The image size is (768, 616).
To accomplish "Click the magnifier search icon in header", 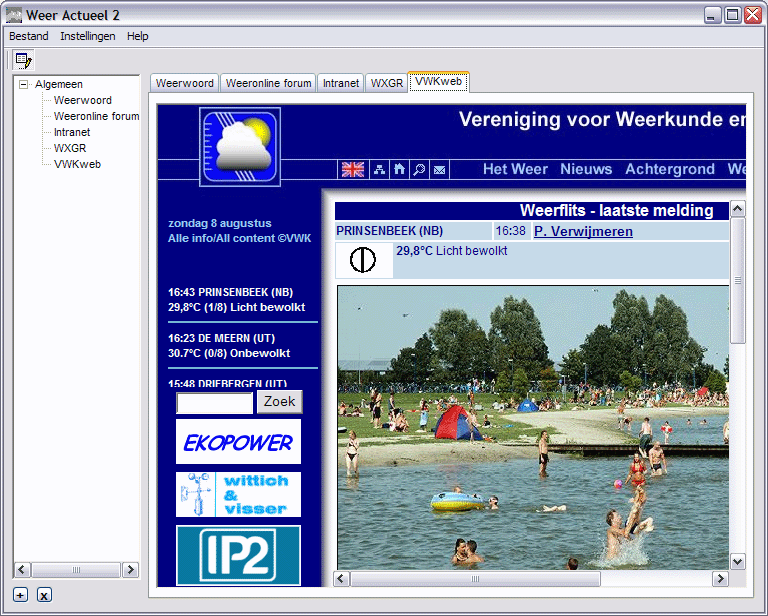I will pyautogui.click(x=419, y=169).
